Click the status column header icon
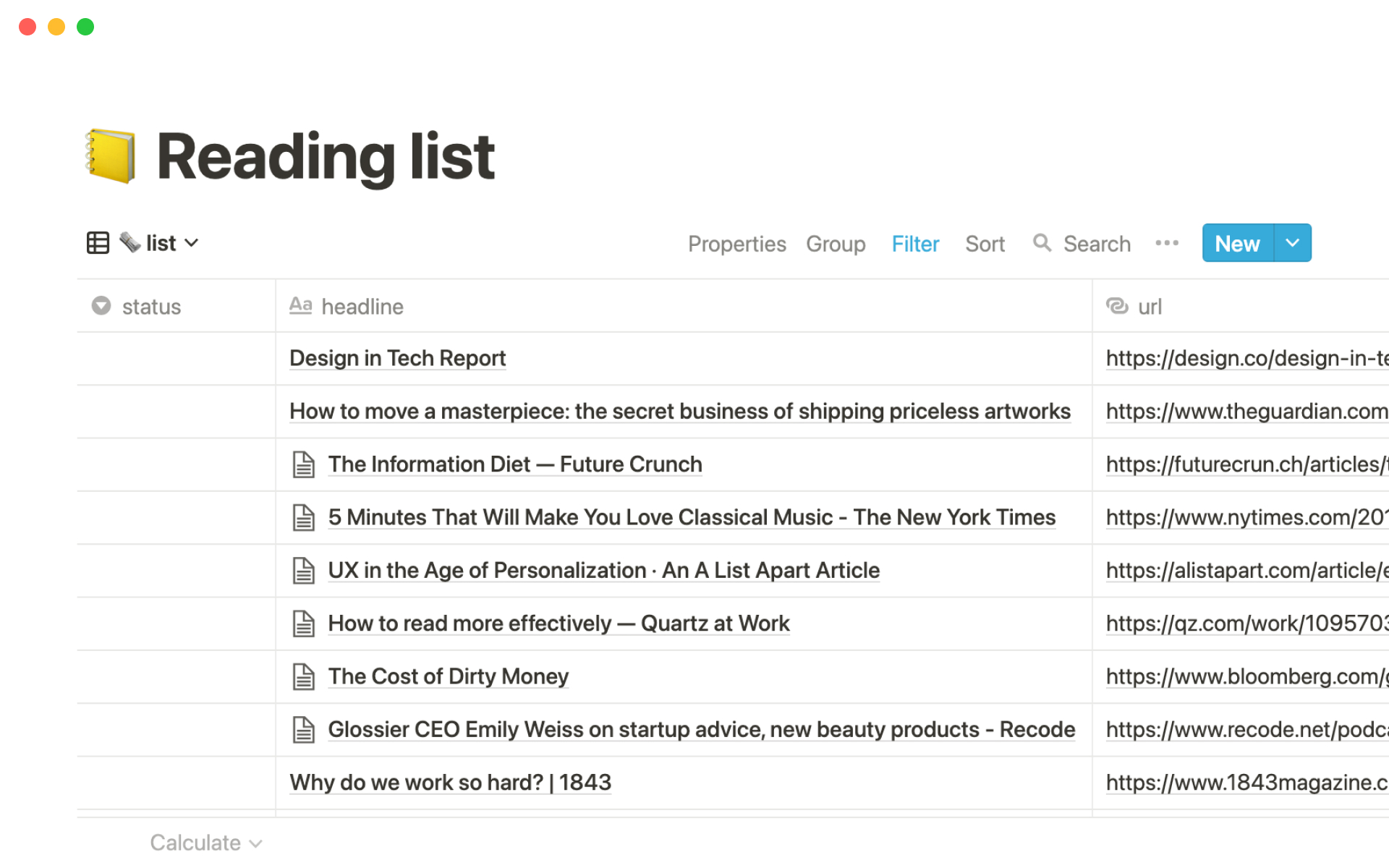This screenshot has width=1389, height=868. coord(101,305)
